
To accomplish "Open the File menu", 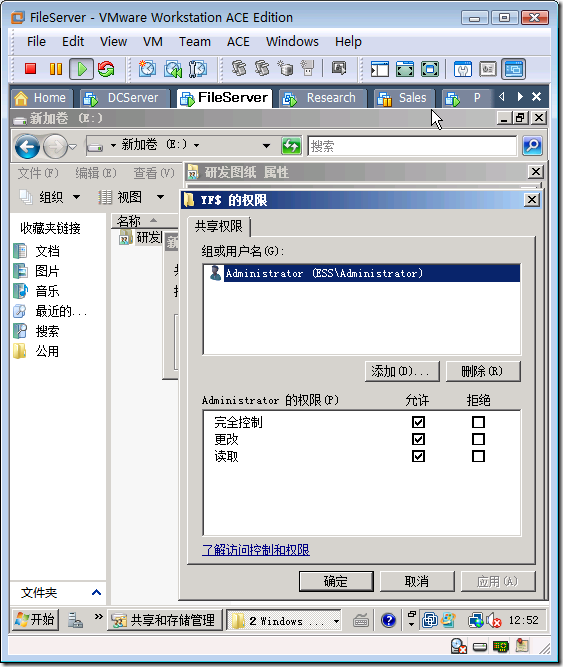I will pyautogui.click(x=36, y=41).
